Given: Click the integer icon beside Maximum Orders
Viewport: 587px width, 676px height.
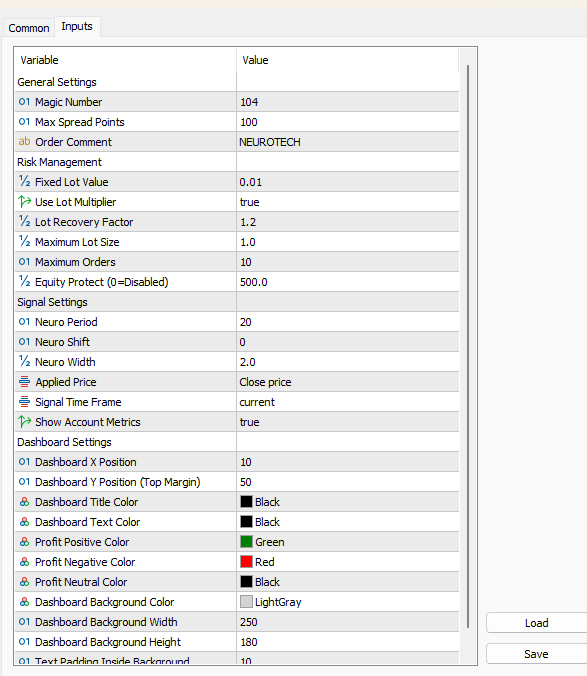Looking at the screenshot, I should [x=25, y=262].
